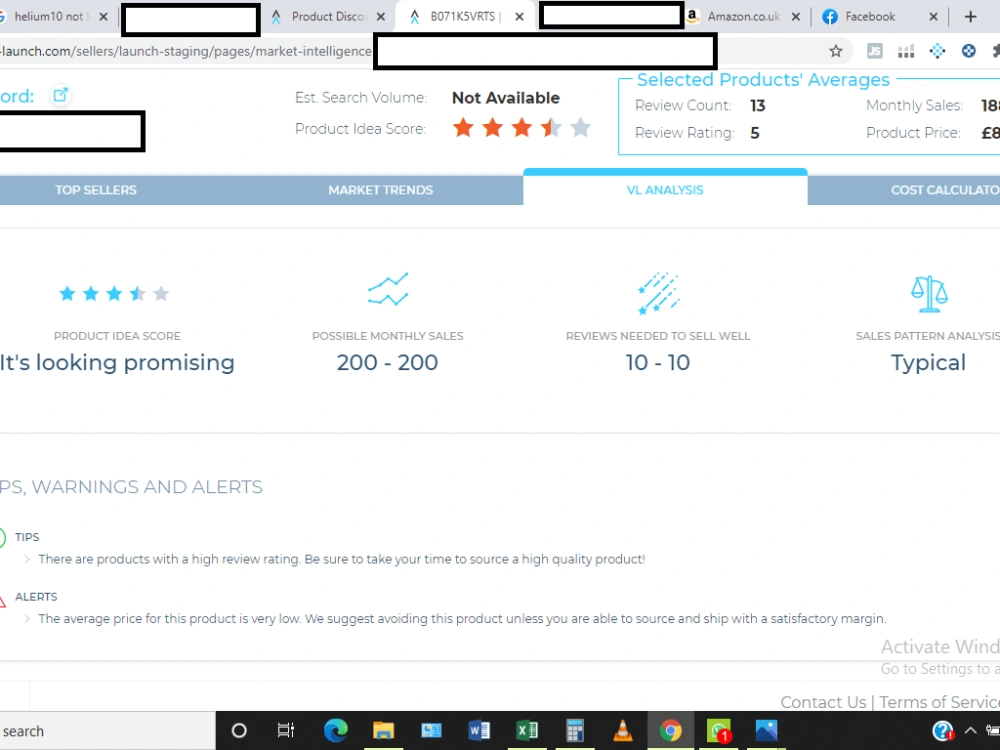Screen dimensions: 1000x750
Task: Open the JS browser extension
Action: (x=874, y=51)
